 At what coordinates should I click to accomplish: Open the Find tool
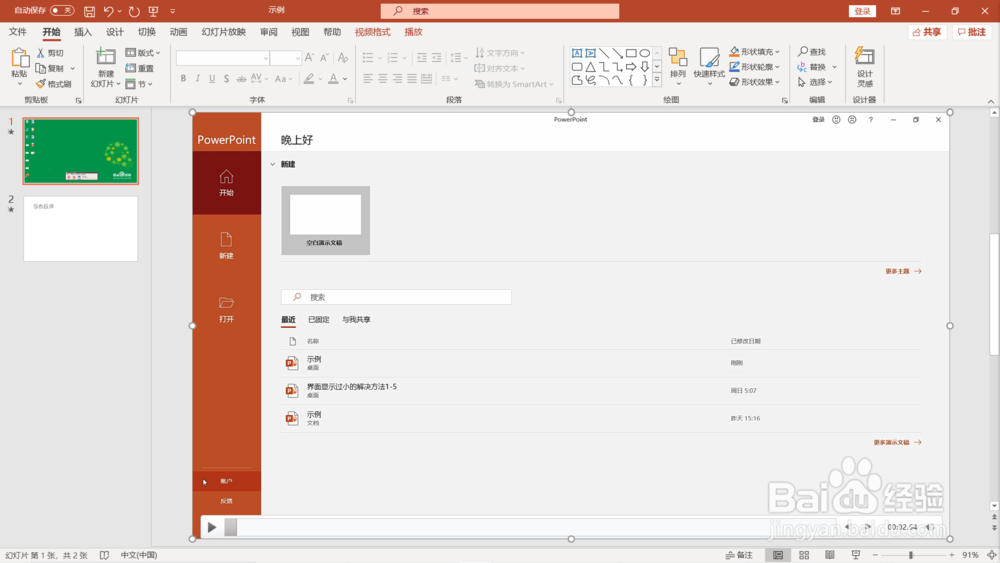coord(812,51)
